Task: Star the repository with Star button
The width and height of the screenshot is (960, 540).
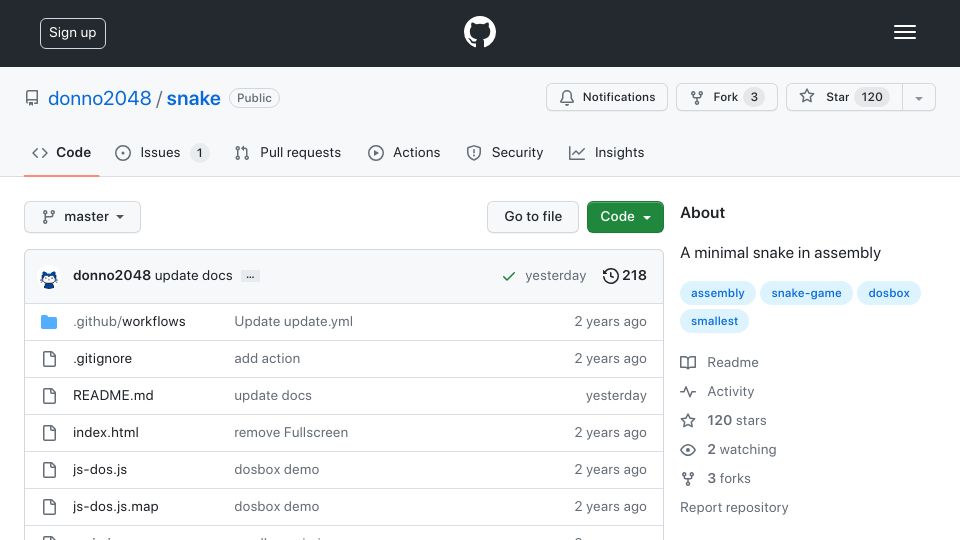Action: tap(844, 97)
